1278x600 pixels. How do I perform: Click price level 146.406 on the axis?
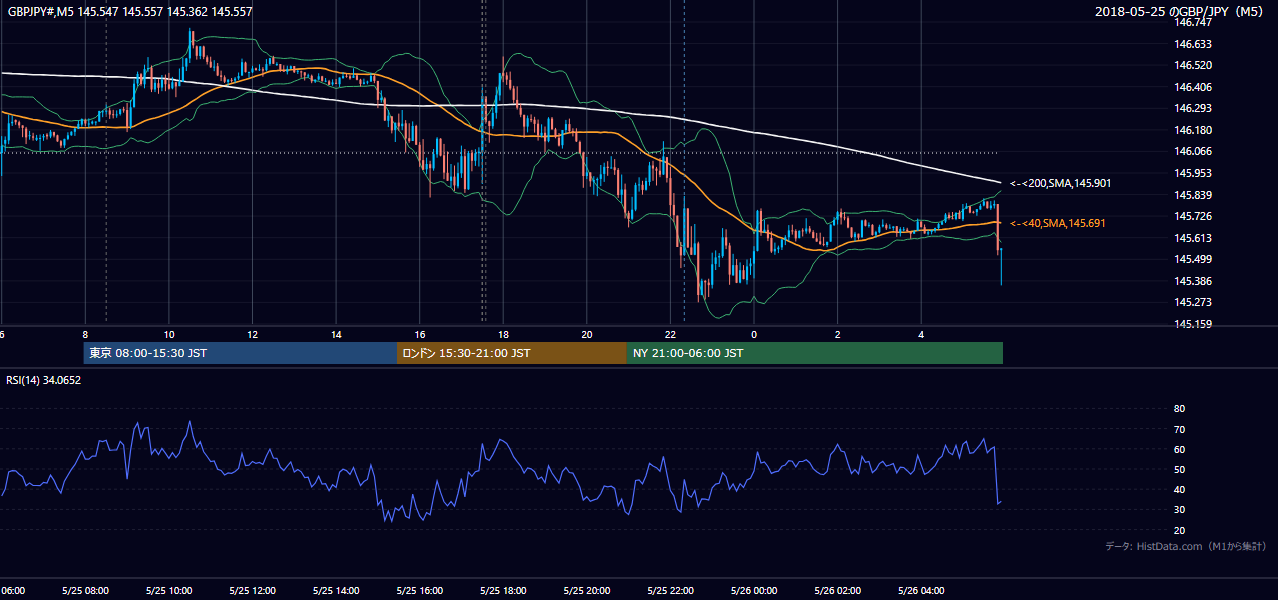pyautogui.click(x=1194, y=87)
